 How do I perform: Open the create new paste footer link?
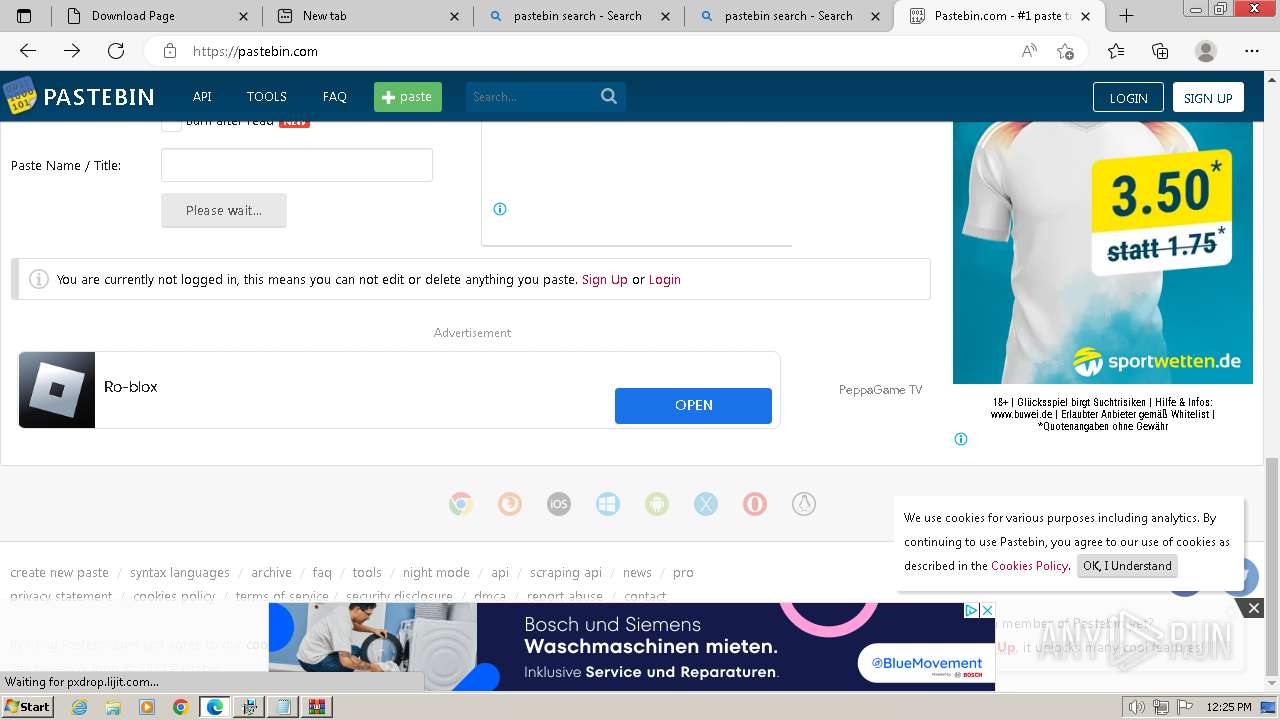(59, 573)
